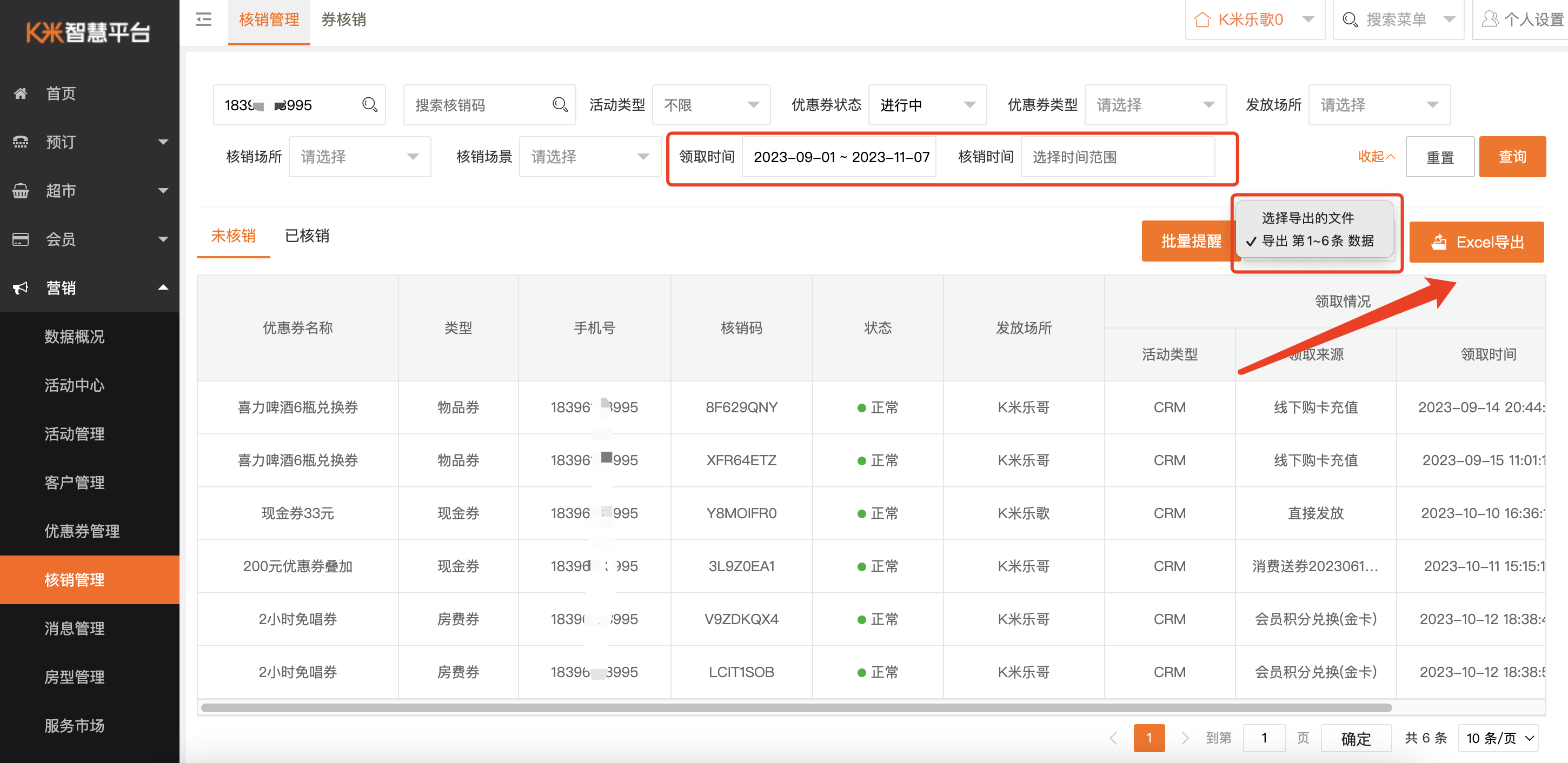Click the 超市 basket icon in the sidebar

point(21,190)
